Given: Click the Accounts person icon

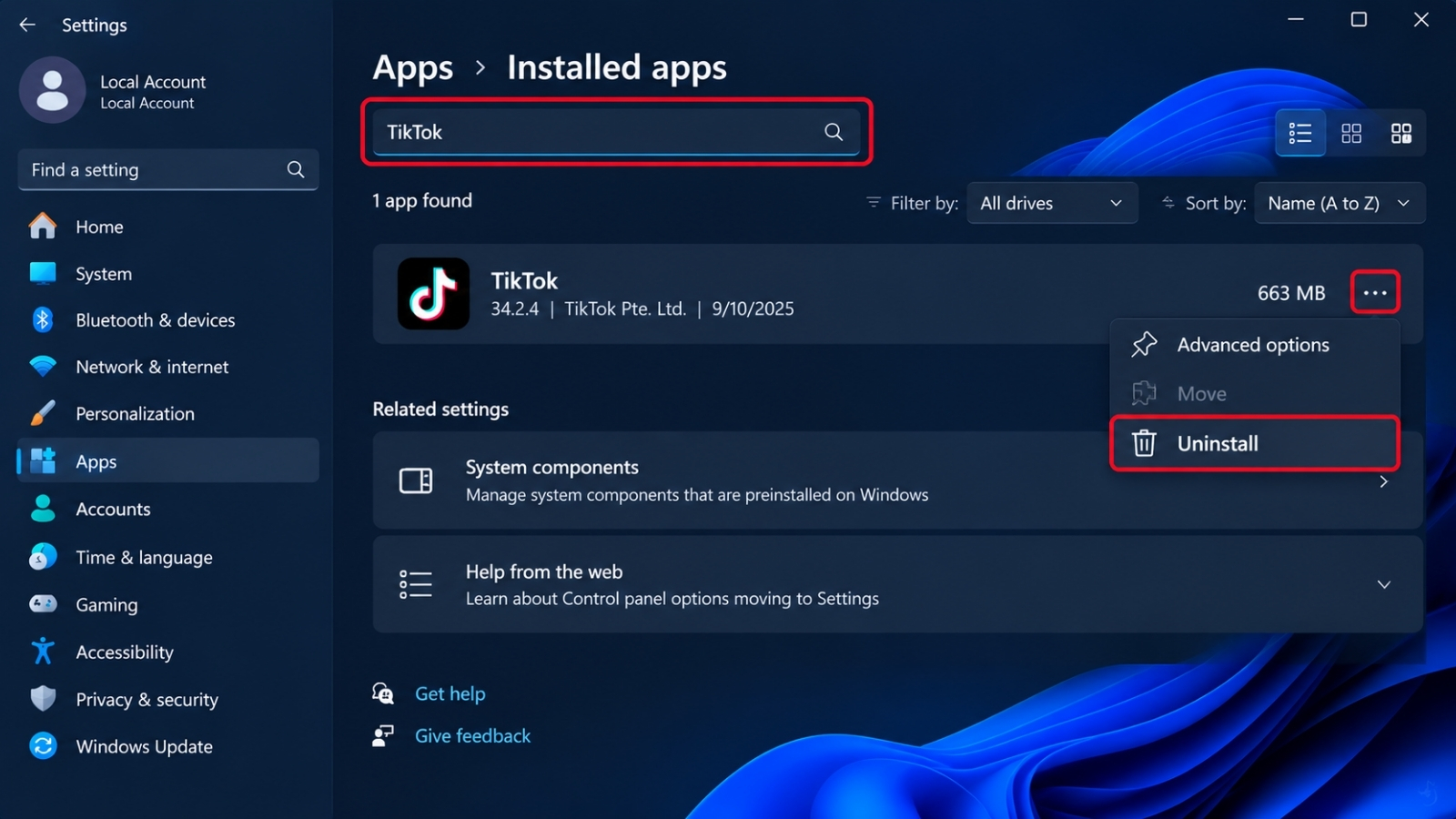Looking at the screenshot, I should pyautogui.click(x=43, y=508).
